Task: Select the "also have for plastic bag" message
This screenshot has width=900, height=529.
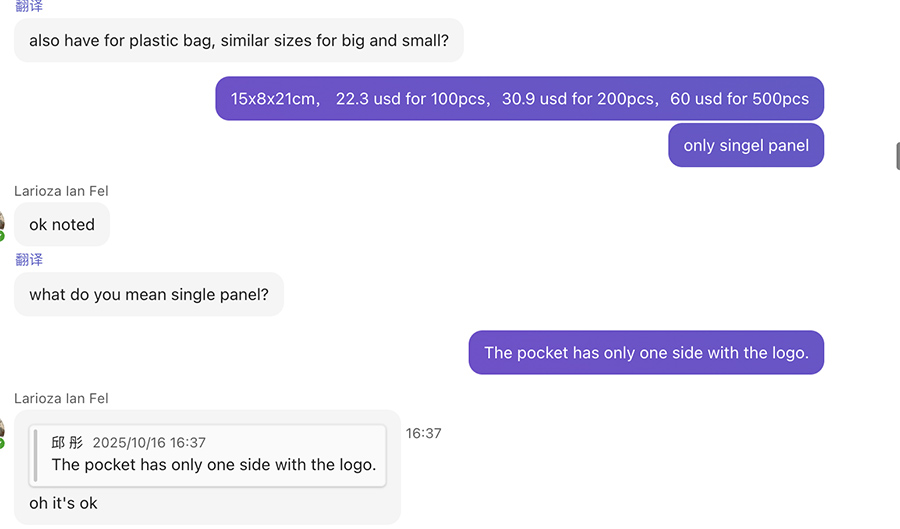Action: pyautogui.click(x=238, y=41)
